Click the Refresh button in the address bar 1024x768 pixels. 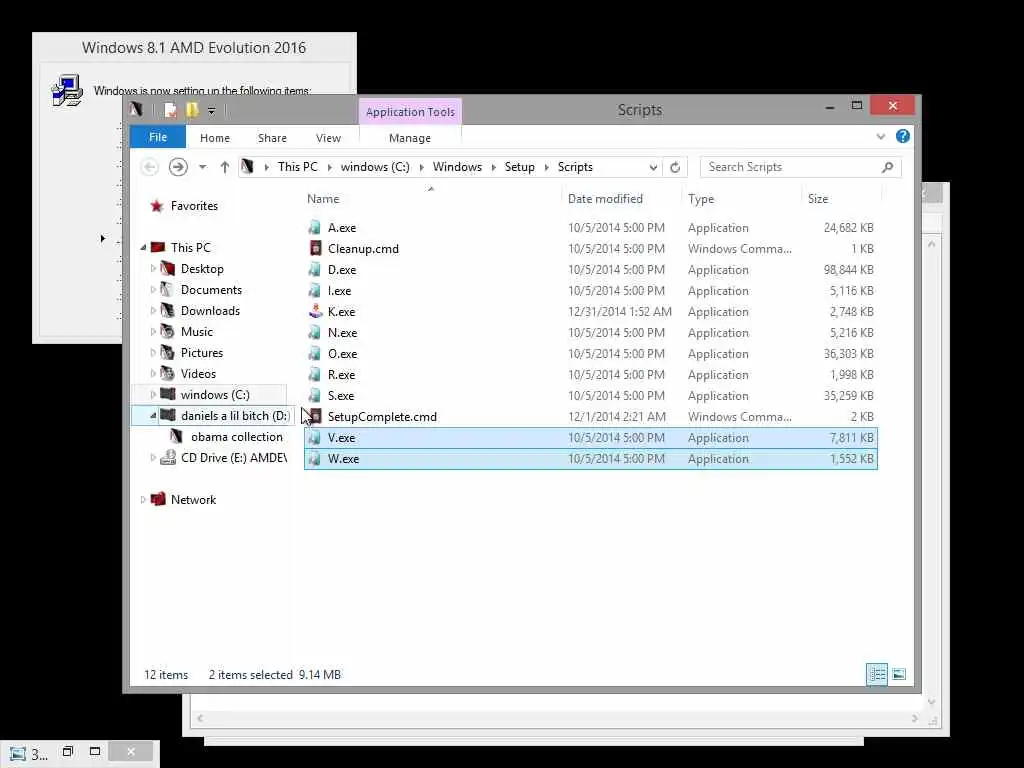click(675, 167)
